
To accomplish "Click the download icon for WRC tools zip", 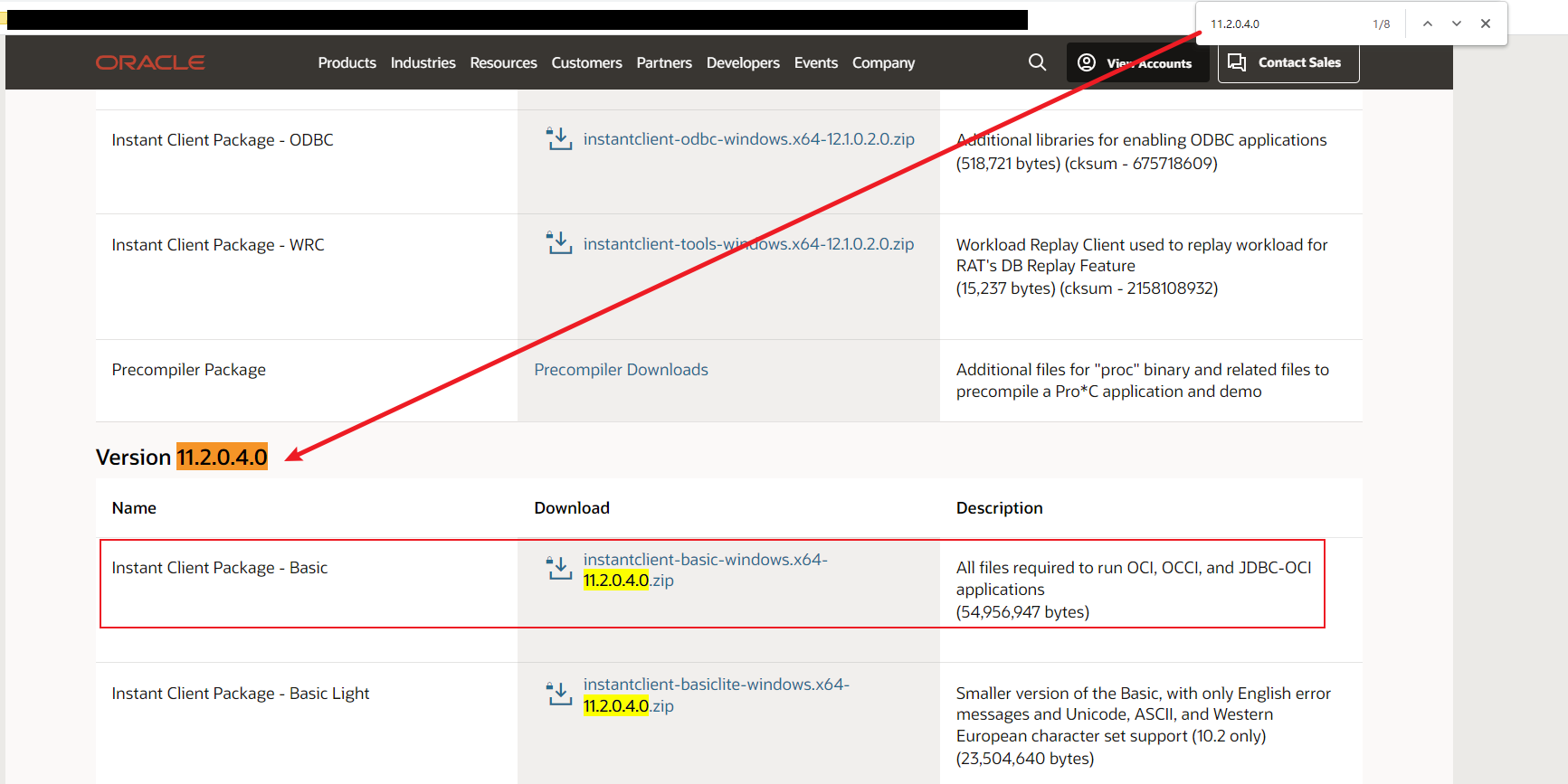I will point(559,243).
